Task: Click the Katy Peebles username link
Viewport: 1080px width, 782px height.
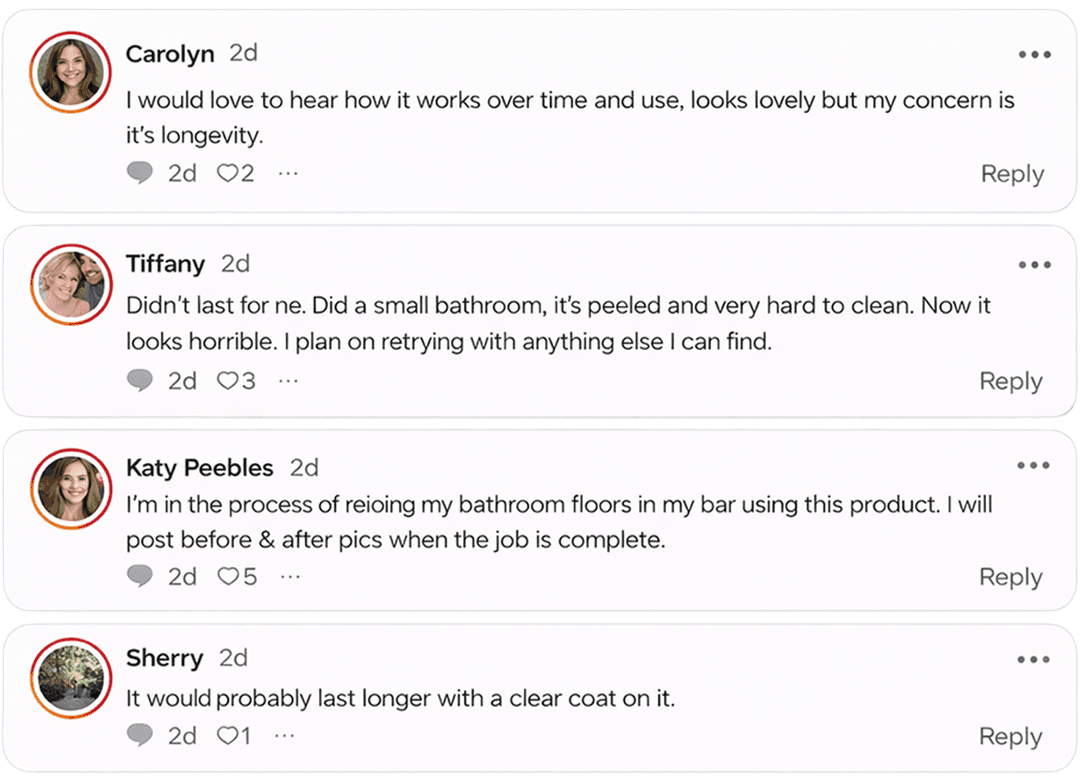Action: pos(199,468)
